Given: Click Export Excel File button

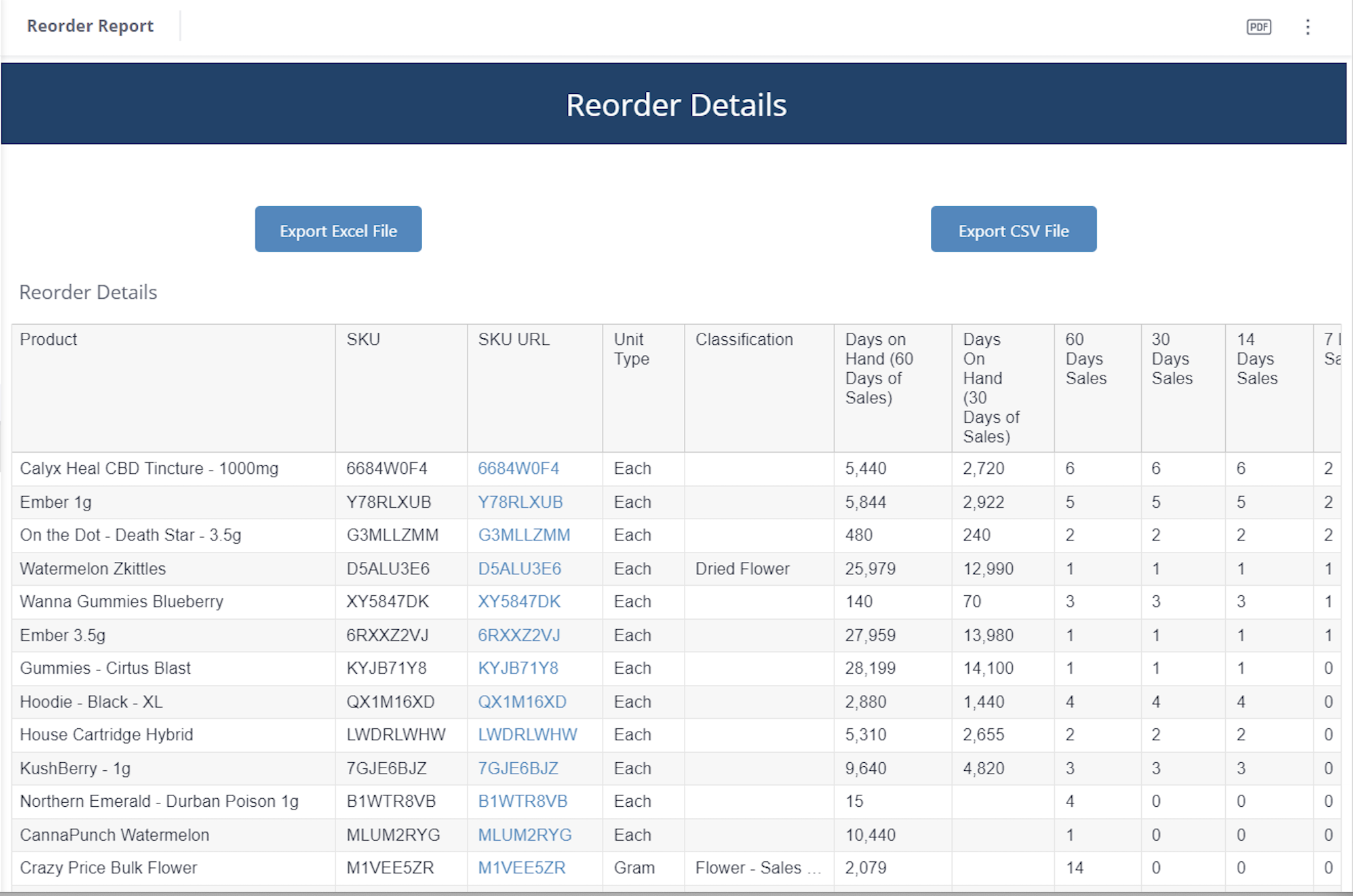Looking at the screenshot, I should (338, 229).
